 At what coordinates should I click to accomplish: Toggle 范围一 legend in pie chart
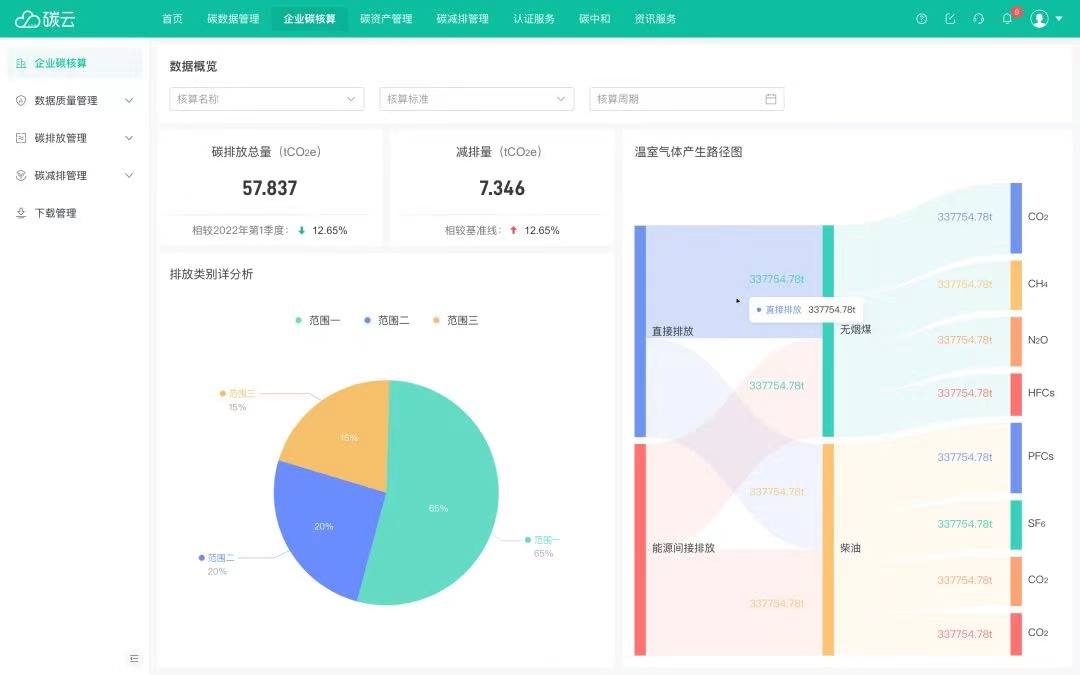[x=318, y=320]
